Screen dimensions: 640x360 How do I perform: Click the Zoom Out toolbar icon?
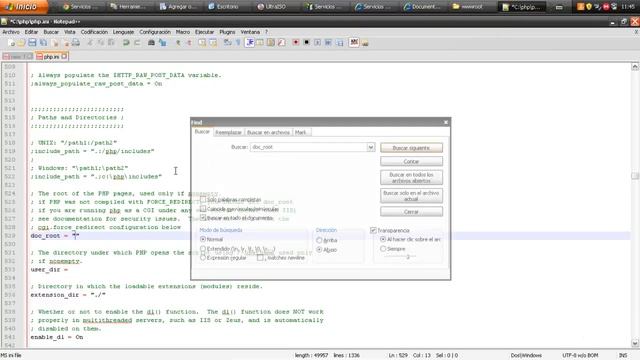point(189,42)
